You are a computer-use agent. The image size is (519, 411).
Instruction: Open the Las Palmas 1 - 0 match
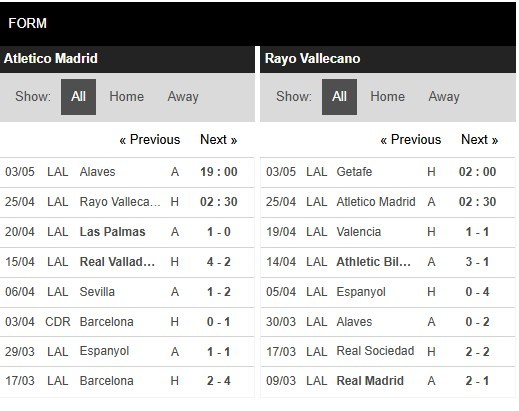(x=127, y=232)
